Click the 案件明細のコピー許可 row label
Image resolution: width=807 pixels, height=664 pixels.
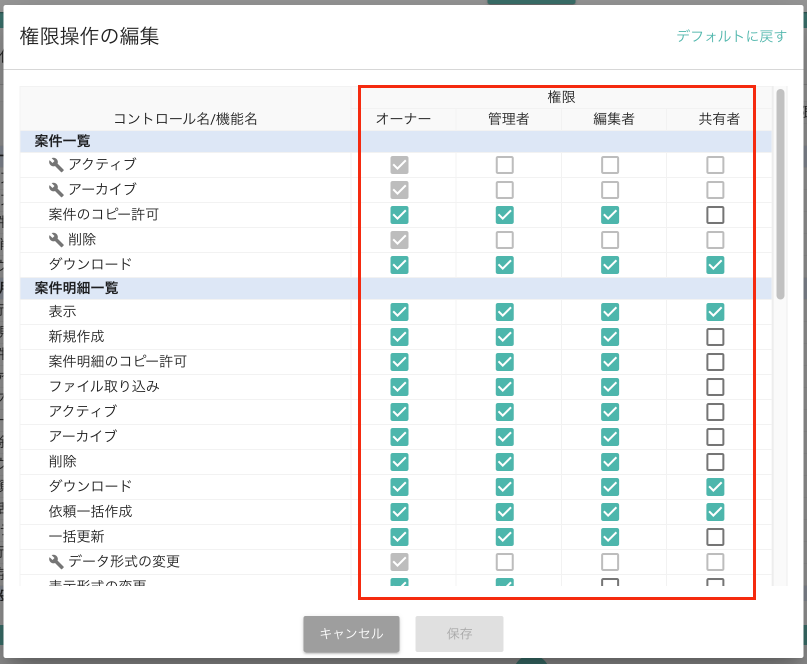(x=118, y=361)
